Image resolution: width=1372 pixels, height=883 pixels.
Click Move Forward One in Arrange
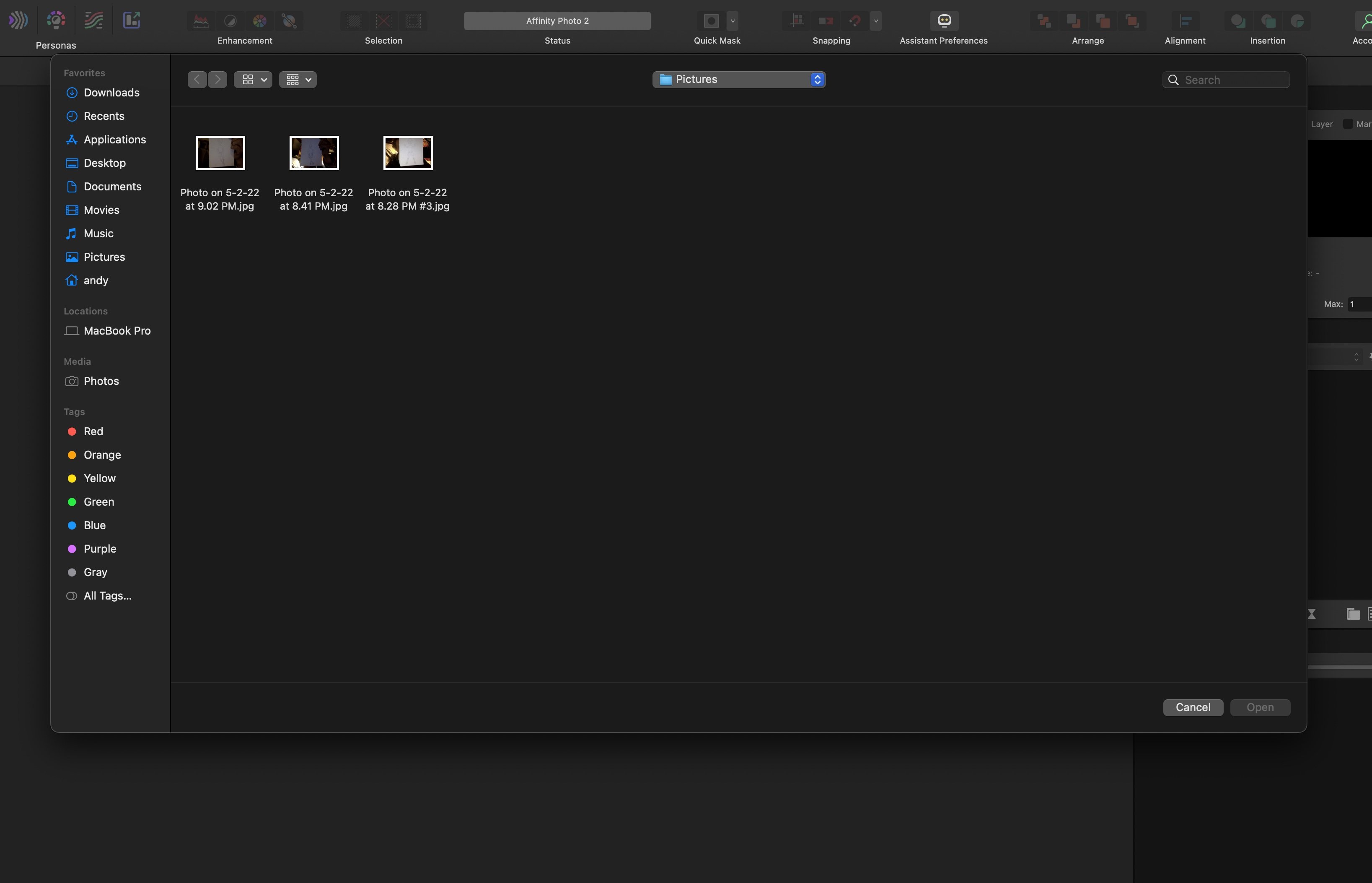[x=1103, y=21]
